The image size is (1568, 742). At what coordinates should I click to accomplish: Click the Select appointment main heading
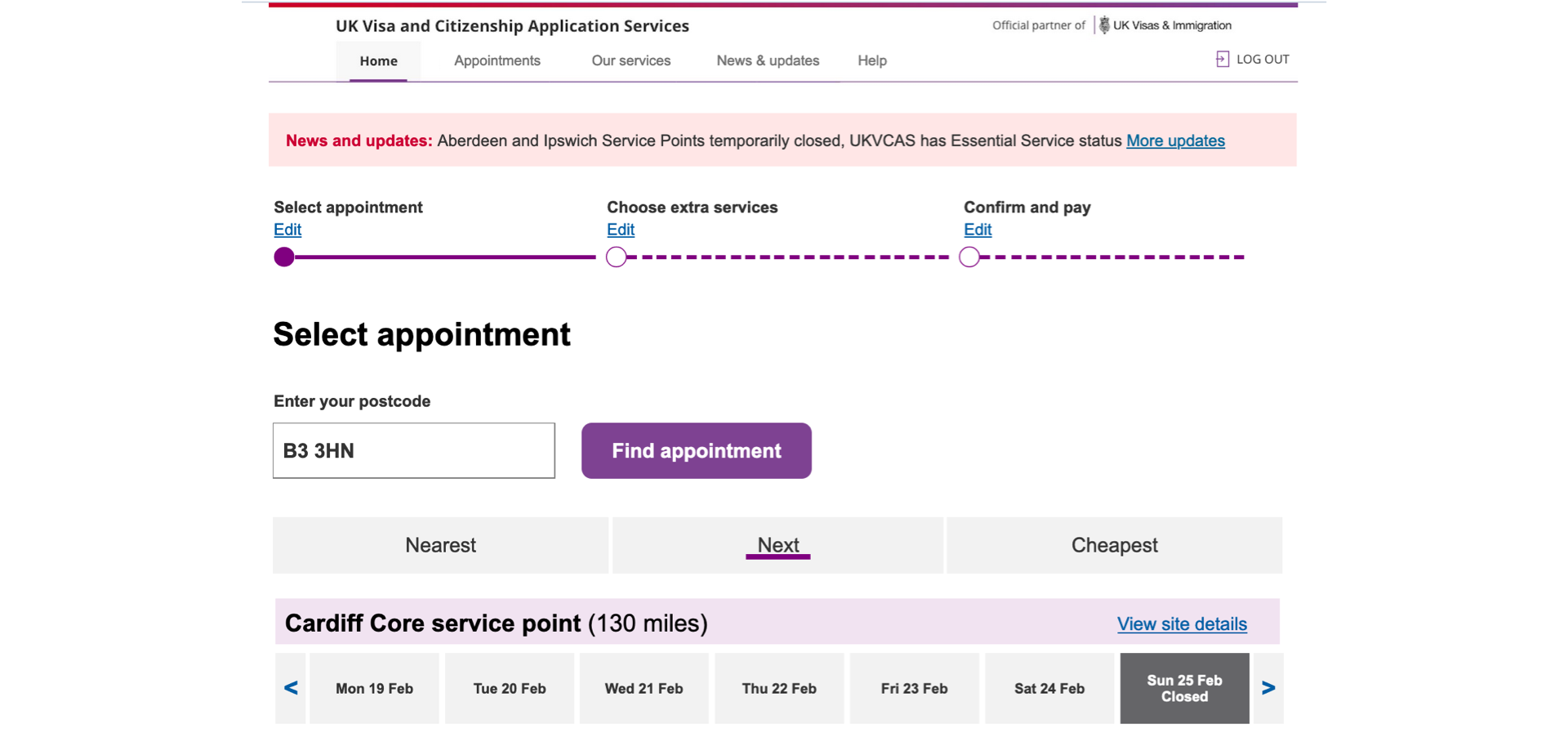(x=421, y=335)
